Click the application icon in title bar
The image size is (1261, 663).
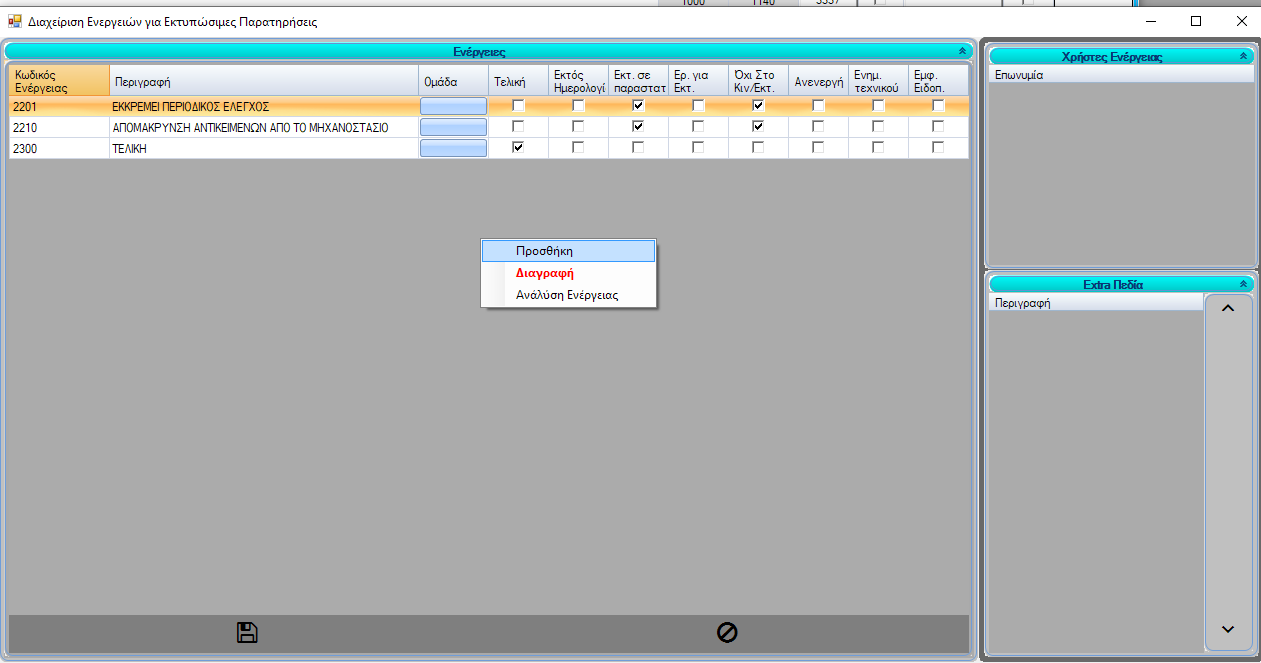(x=14, y=21)
